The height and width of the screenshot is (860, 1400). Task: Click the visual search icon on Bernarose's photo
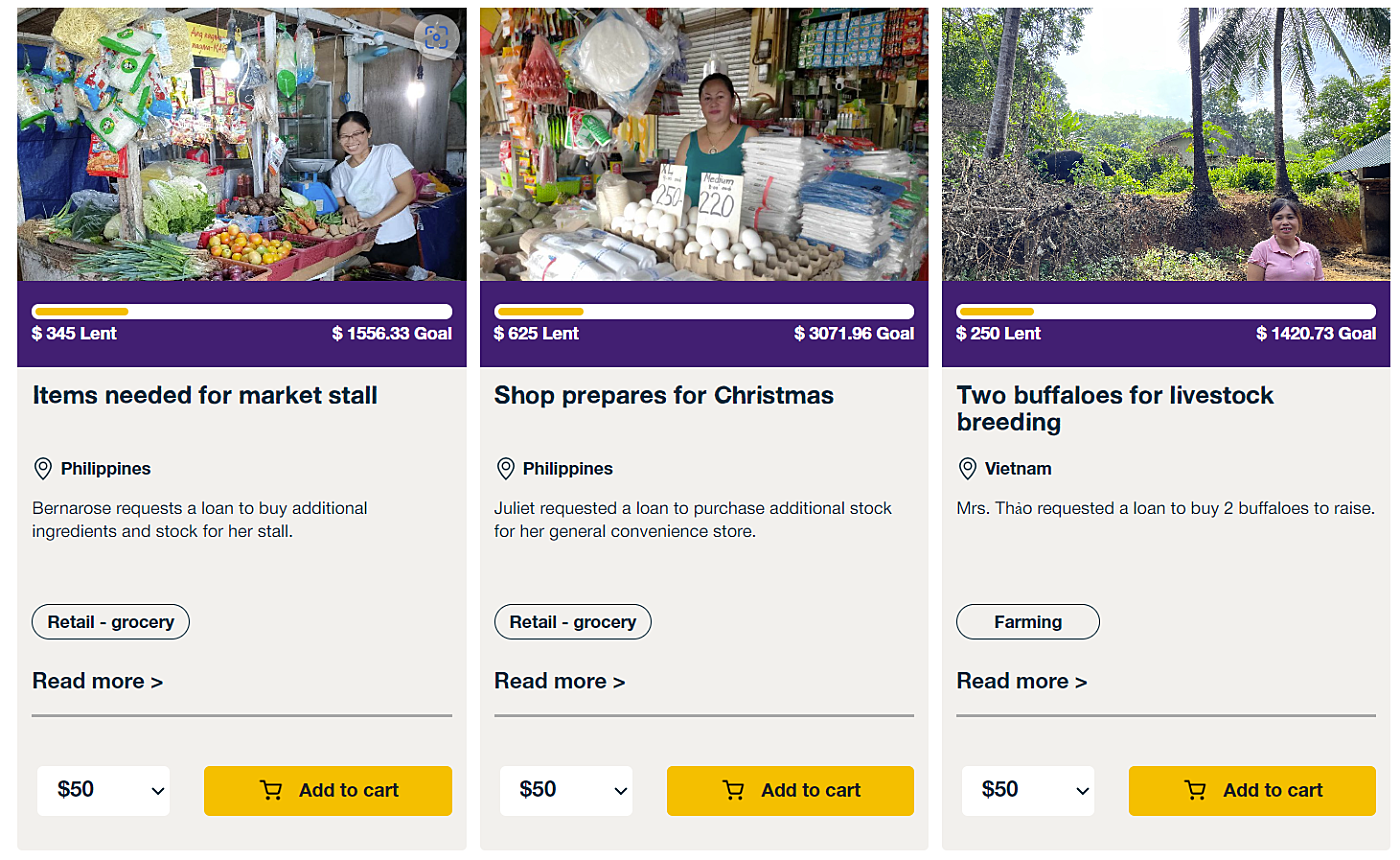[436, 38]
